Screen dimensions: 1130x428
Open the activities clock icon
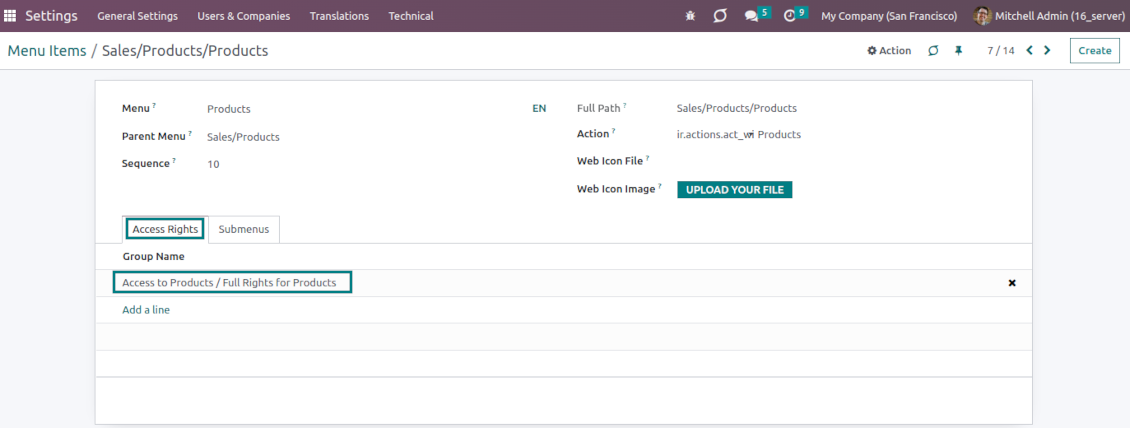point(790,16)
